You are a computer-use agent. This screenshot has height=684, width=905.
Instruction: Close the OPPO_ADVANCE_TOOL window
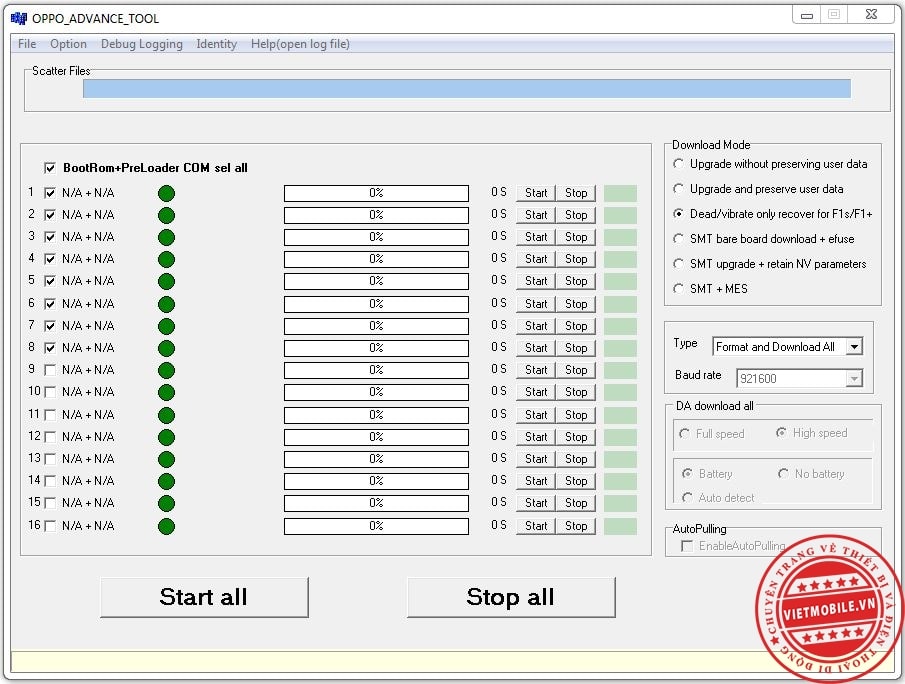point(872,14)
